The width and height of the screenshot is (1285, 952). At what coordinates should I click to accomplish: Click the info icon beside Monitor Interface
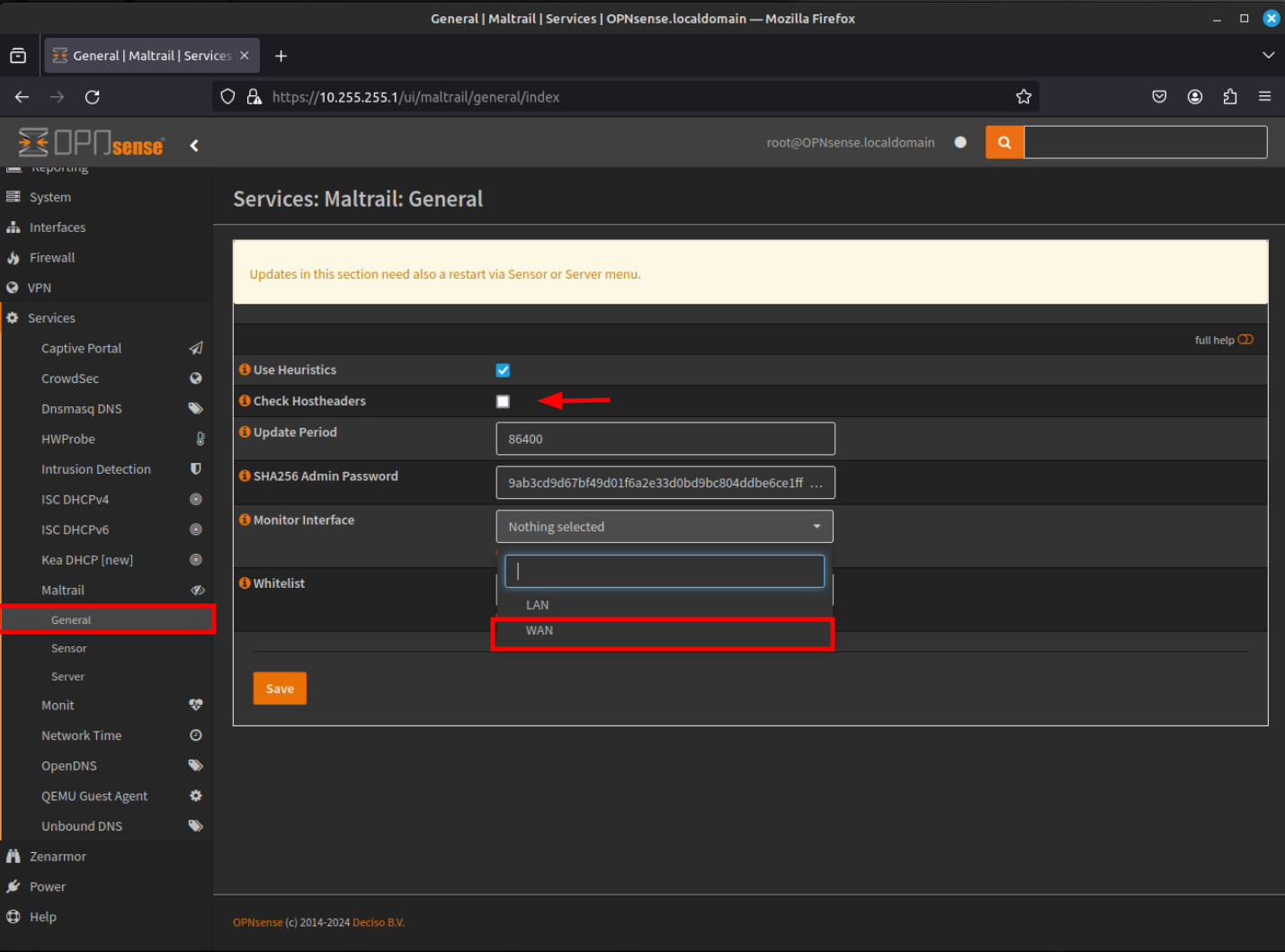point(245,520)
